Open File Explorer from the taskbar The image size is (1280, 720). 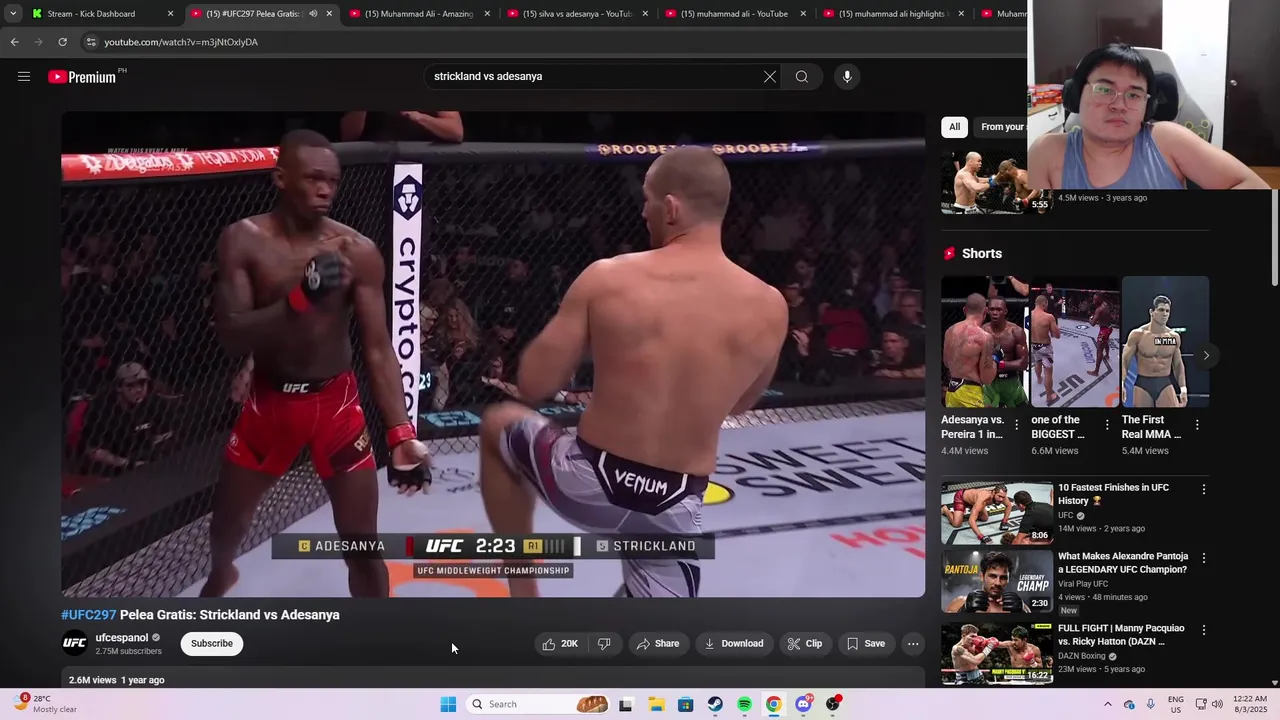(656, 704)
